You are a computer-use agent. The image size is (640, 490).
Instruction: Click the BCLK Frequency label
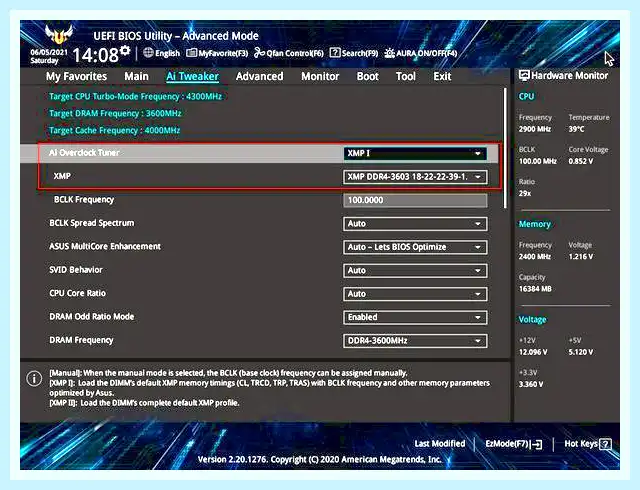(x=84, y=200)
